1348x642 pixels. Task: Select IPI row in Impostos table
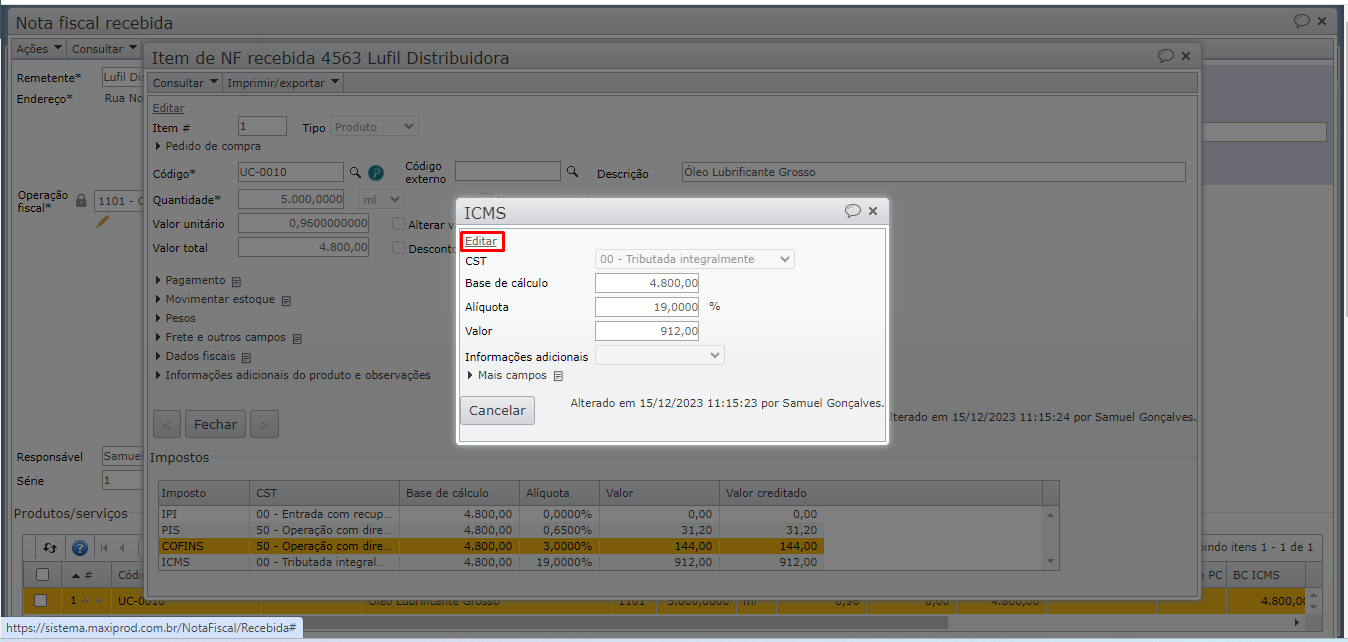[x=491, y=514]
